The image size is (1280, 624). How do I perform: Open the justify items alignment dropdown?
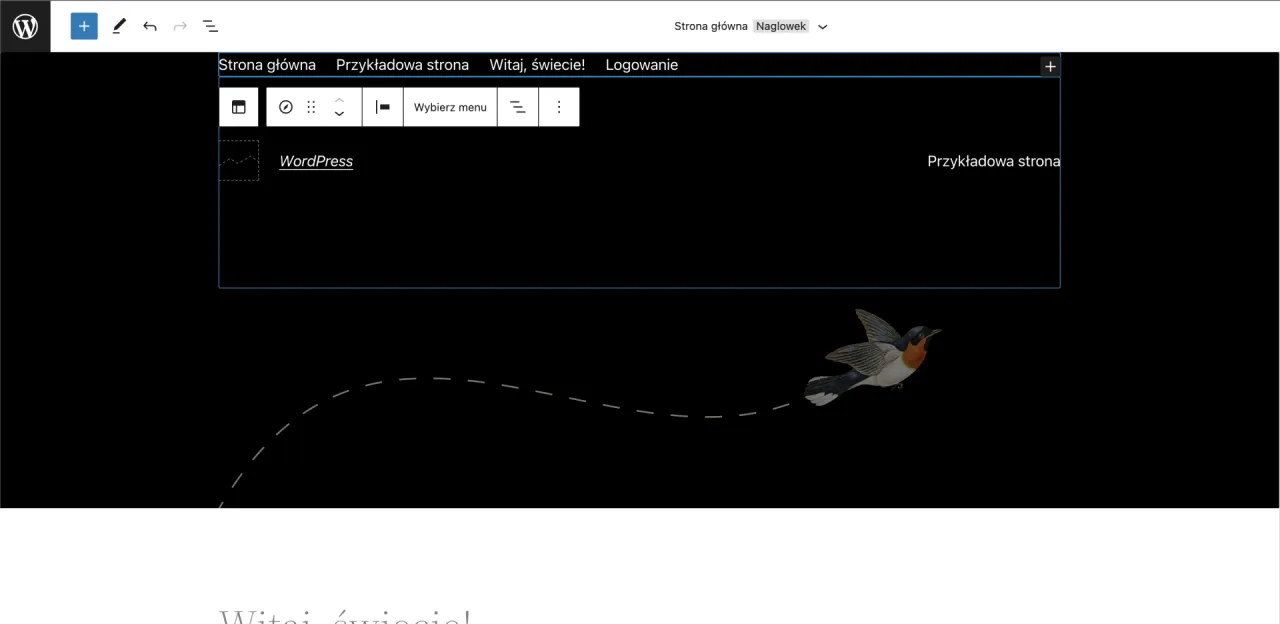[x=382, y=107]
